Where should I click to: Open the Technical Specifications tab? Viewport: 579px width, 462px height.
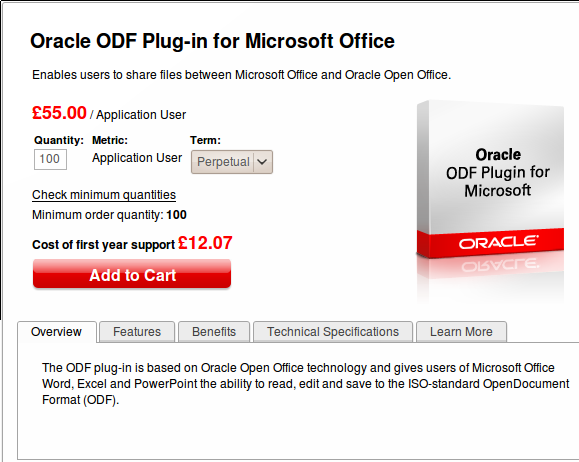coord(333,332)
